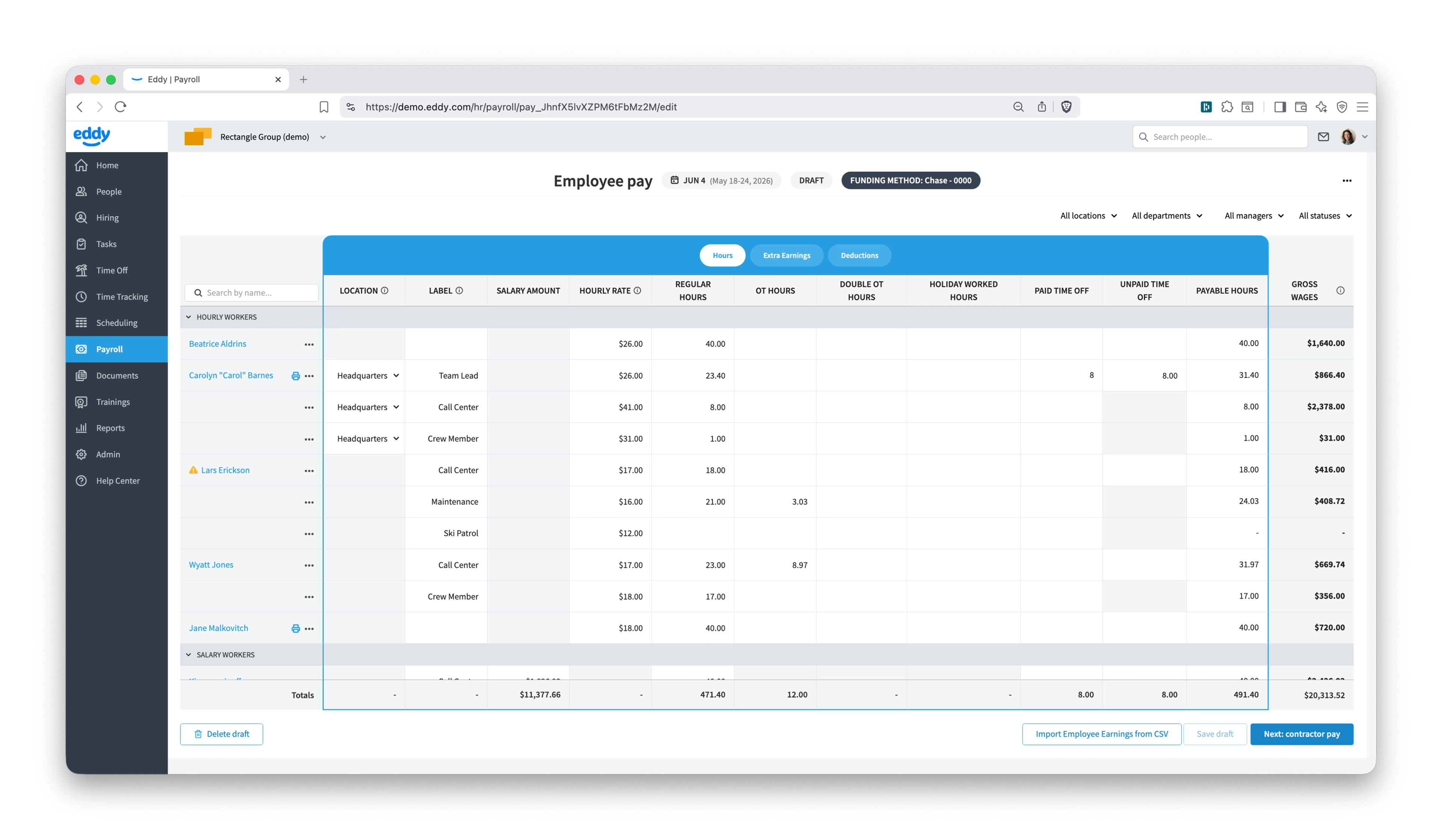Collapse the SALARY WORKERS group

click(188, 655)
